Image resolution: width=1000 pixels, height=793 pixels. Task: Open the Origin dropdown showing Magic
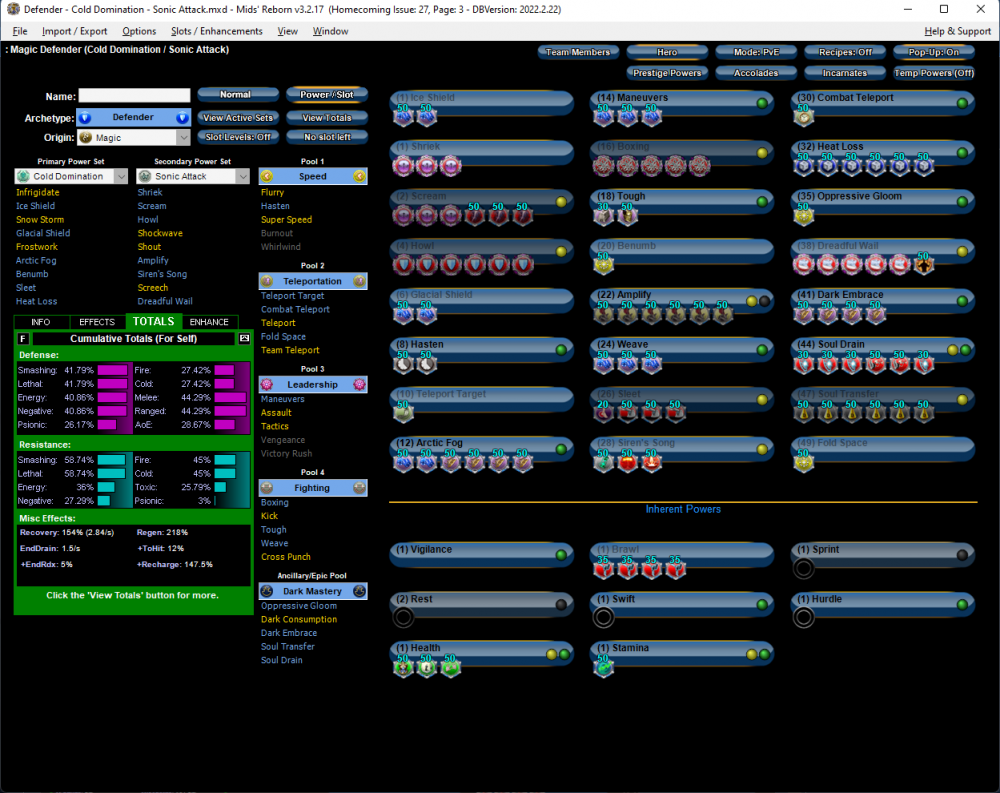click(134, 138)
